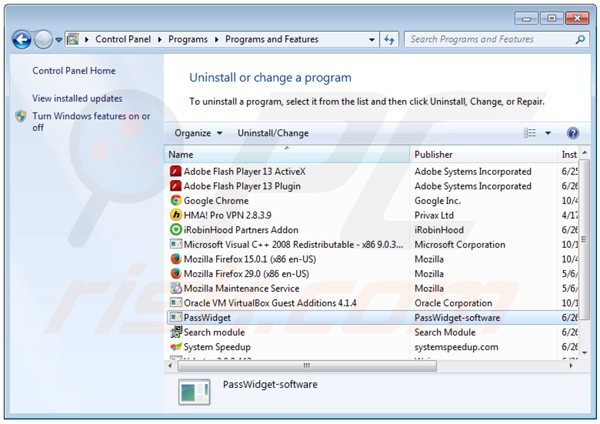Open the Organize dropdown menu

point(198,133)
